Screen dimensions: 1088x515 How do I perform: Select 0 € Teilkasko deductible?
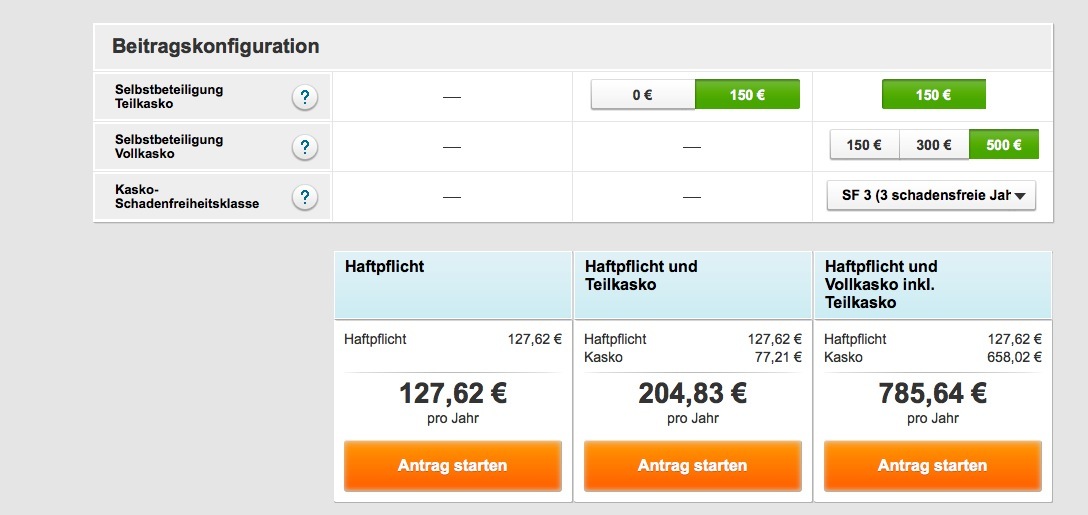pos(642,95)
